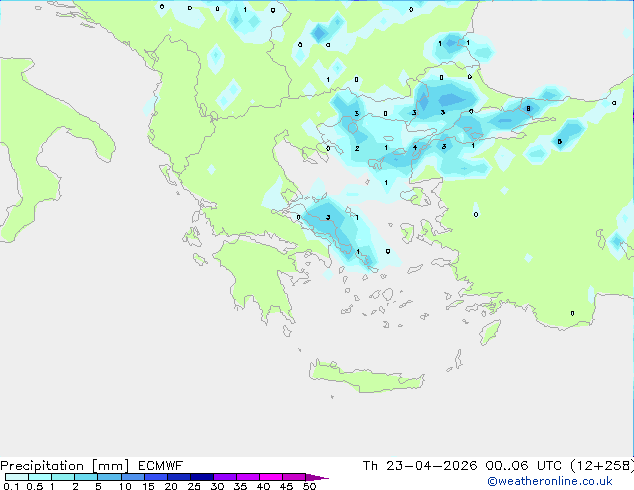The width and height of the screenshot is (634, 490).
Task: Click the purple arrow beyond 50 mm
Action: click(317, 477)
